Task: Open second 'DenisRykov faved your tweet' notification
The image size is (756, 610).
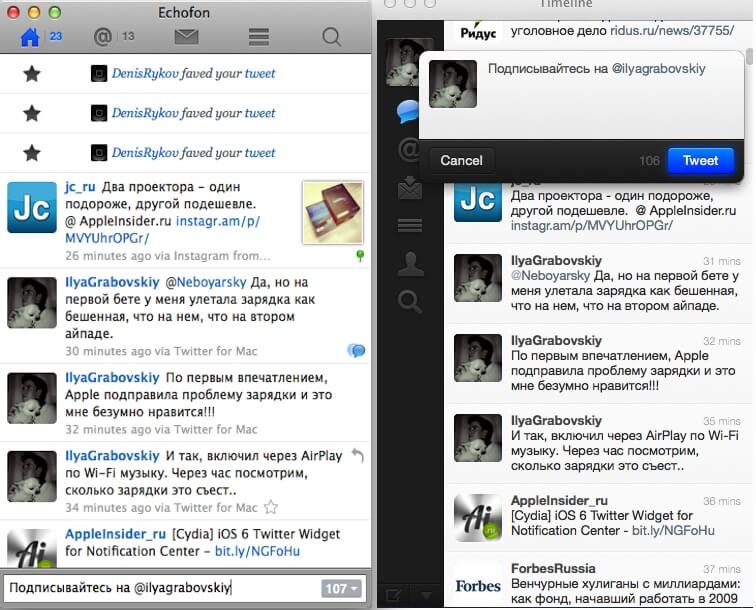Action: [x=193, y=113]
